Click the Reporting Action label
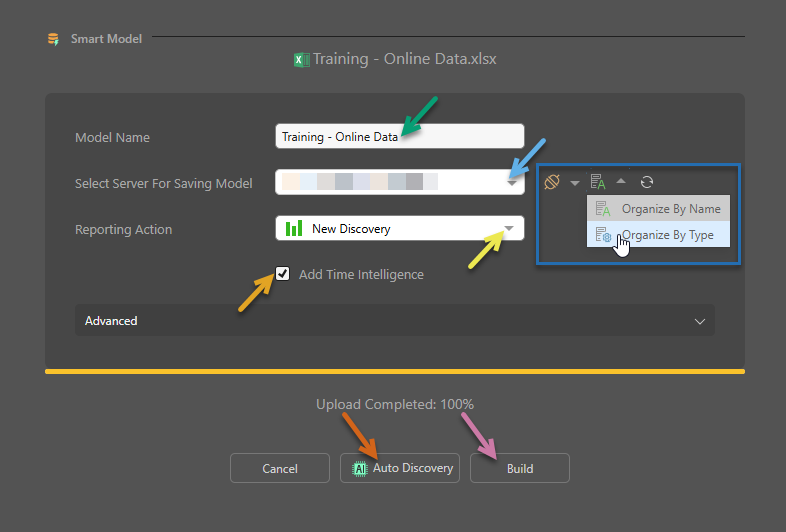786x532 pixels. click(123, 229)
